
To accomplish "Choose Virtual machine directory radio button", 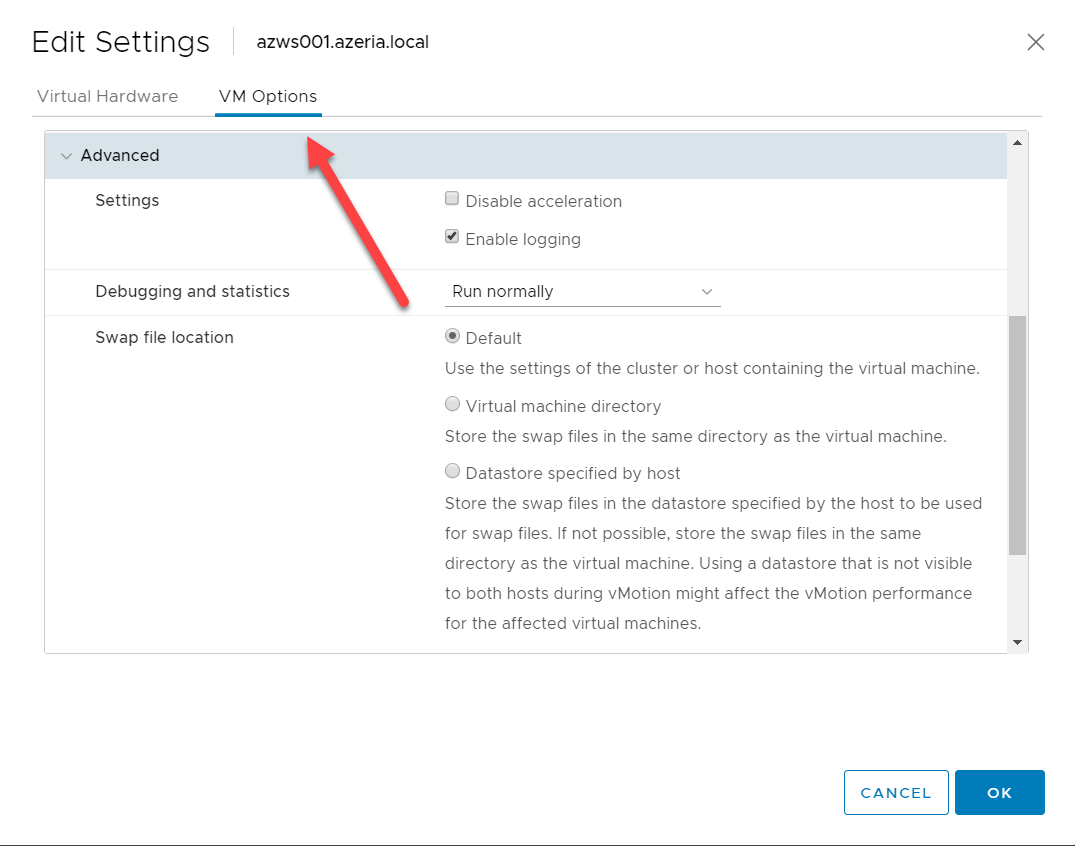I will click(x=452, y=405).
